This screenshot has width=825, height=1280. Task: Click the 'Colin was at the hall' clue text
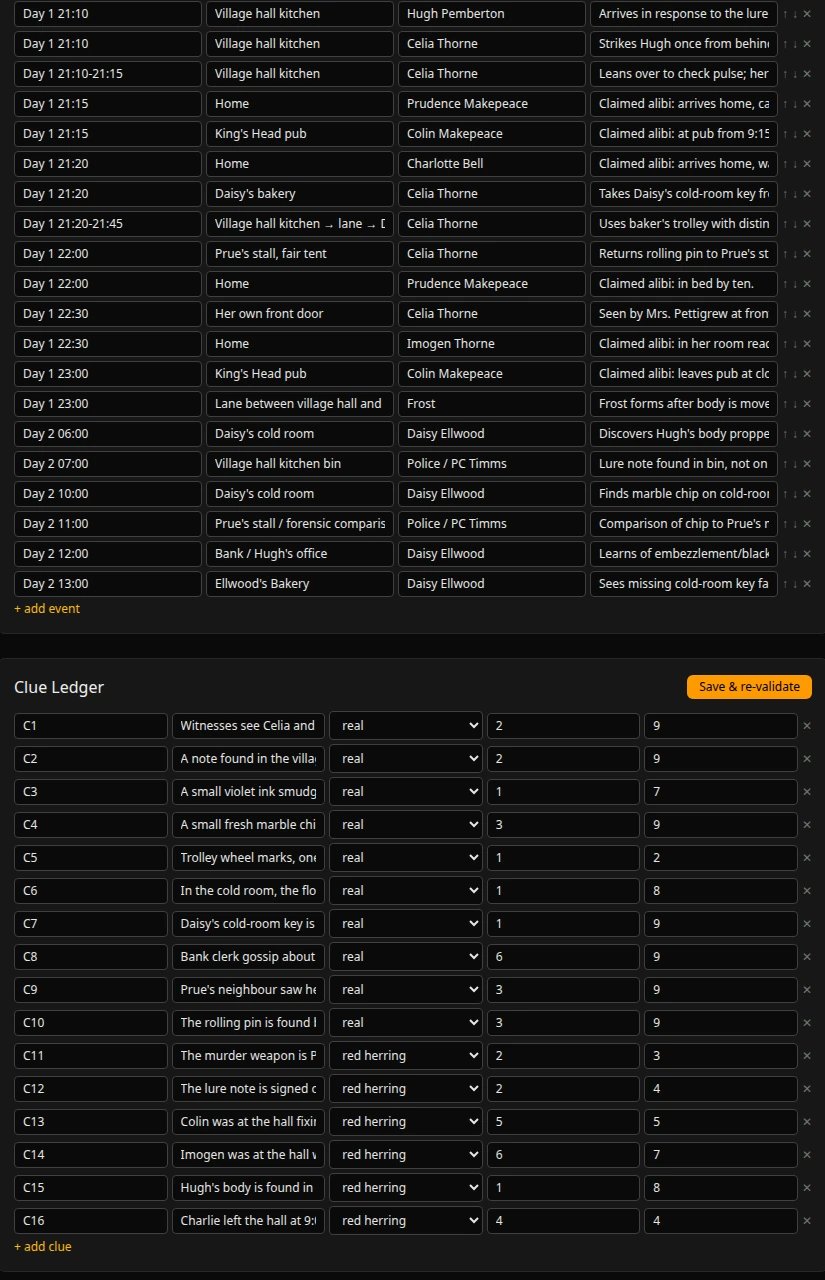[249, 1122]
